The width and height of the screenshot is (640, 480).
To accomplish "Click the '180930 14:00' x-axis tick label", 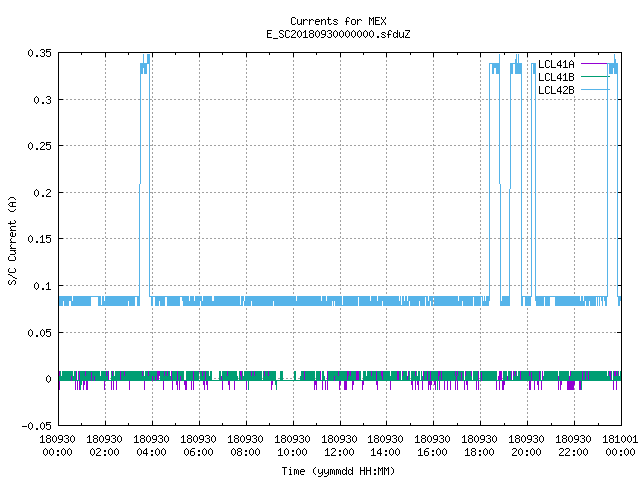I will click(386, 445).
